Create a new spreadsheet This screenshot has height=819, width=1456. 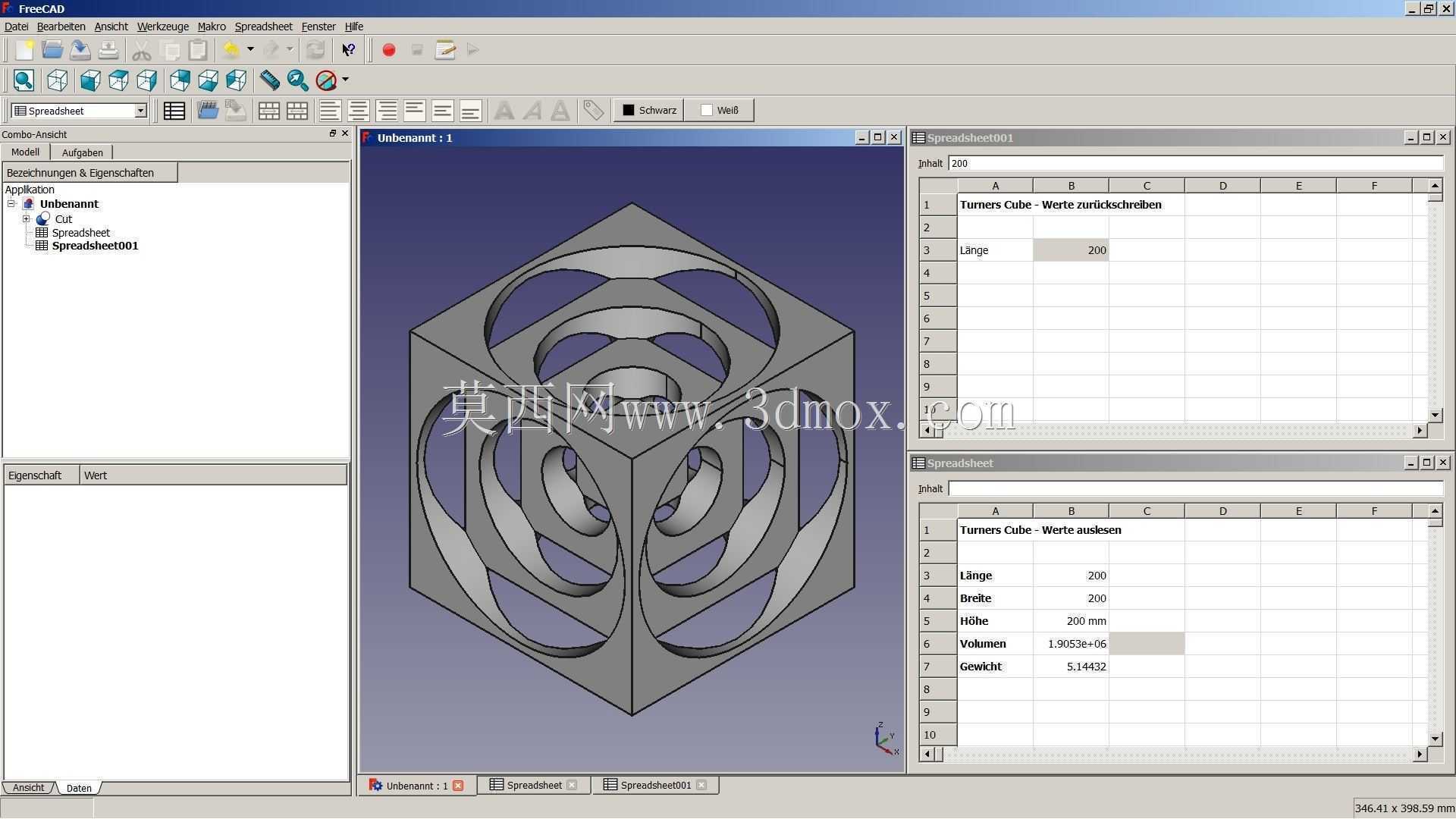pos(174,111)
